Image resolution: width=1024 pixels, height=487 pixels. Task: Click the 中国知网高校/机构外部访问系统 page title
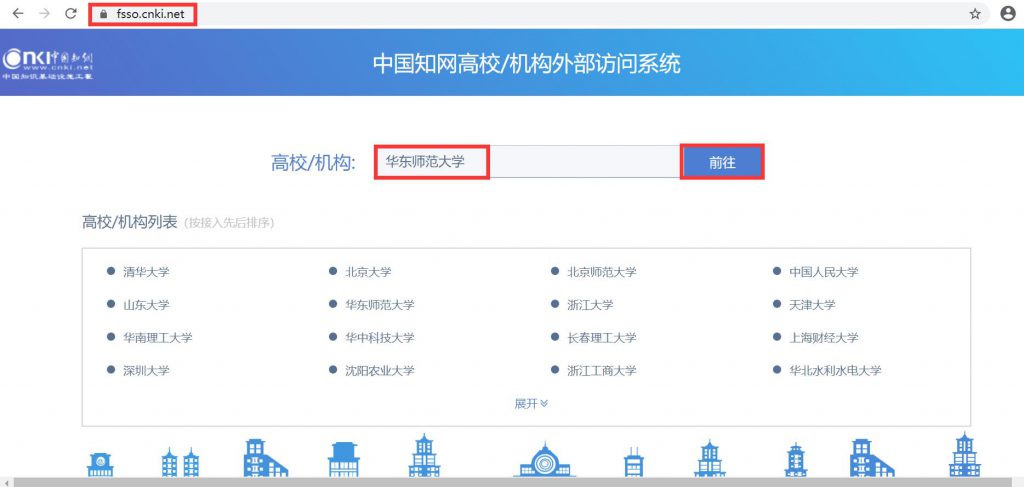[526, 64]
